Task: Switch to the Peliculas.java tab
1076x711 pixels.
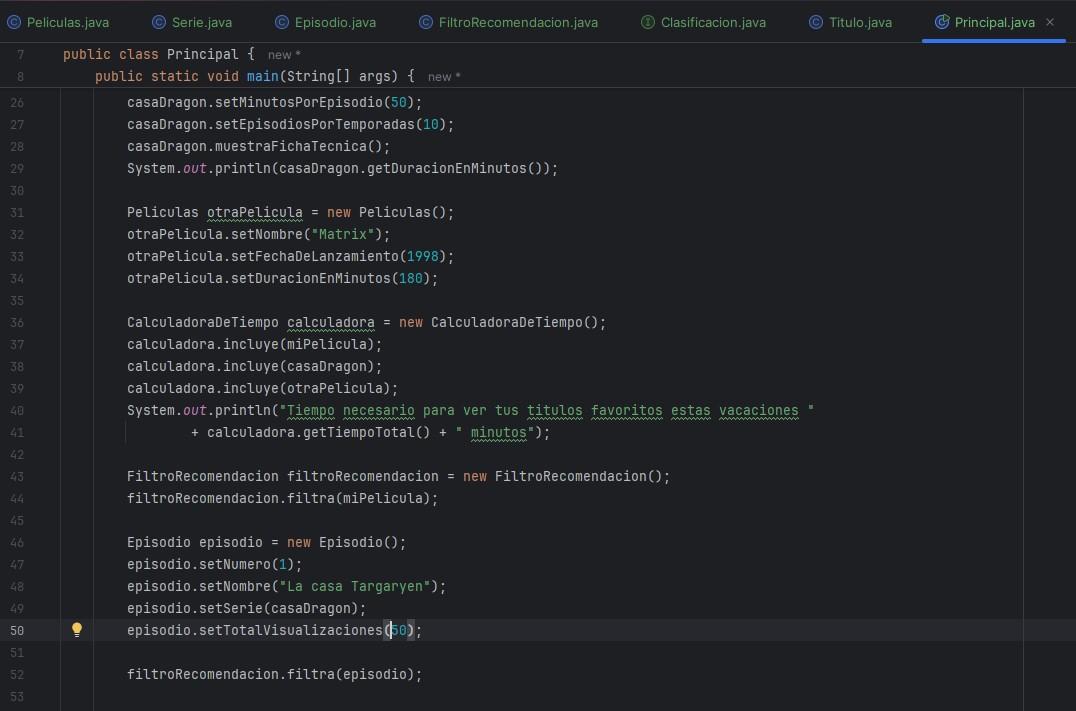Action: point(58,22)
